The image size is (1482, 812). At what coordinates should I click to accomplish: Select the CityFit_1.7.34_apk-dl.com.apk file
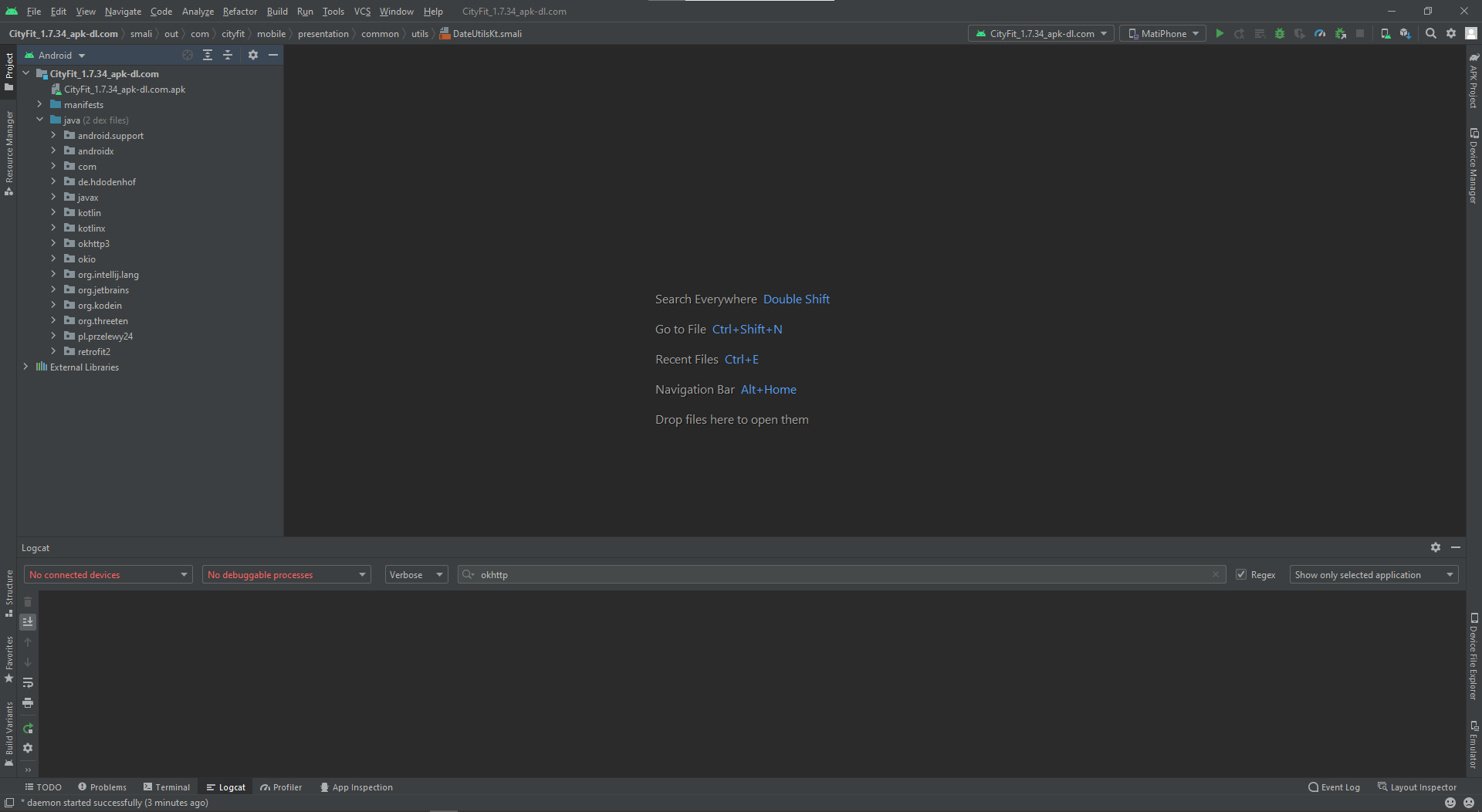124,90
